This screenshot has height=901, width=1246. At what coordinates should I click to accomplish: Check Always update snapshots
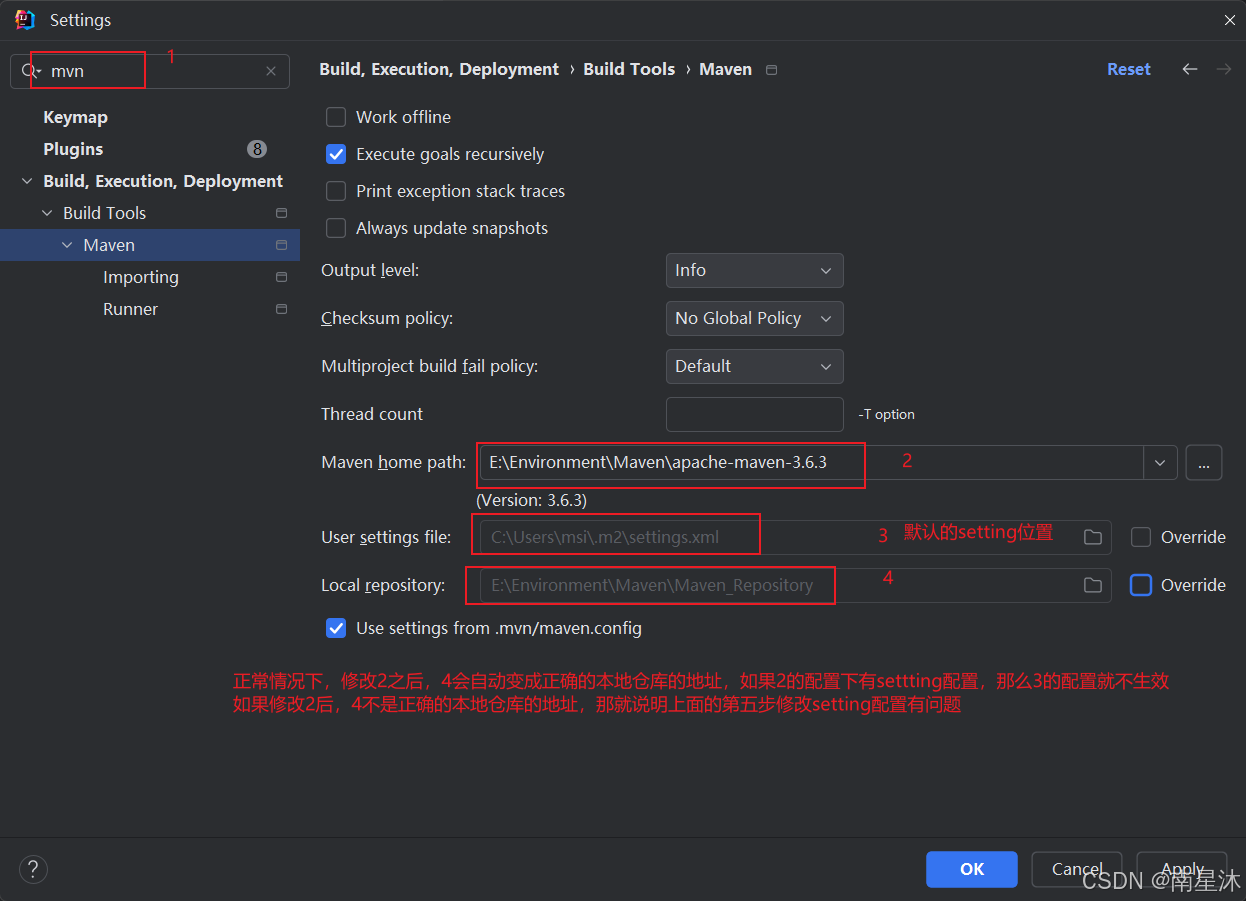pyautogui.click(x=336, y=228)
